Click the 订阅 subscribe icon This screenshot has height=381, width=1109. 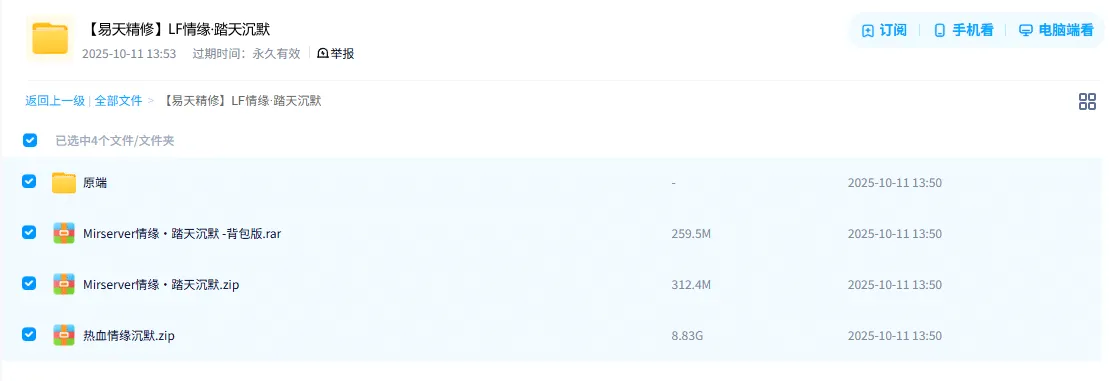(x=868, y=30)
